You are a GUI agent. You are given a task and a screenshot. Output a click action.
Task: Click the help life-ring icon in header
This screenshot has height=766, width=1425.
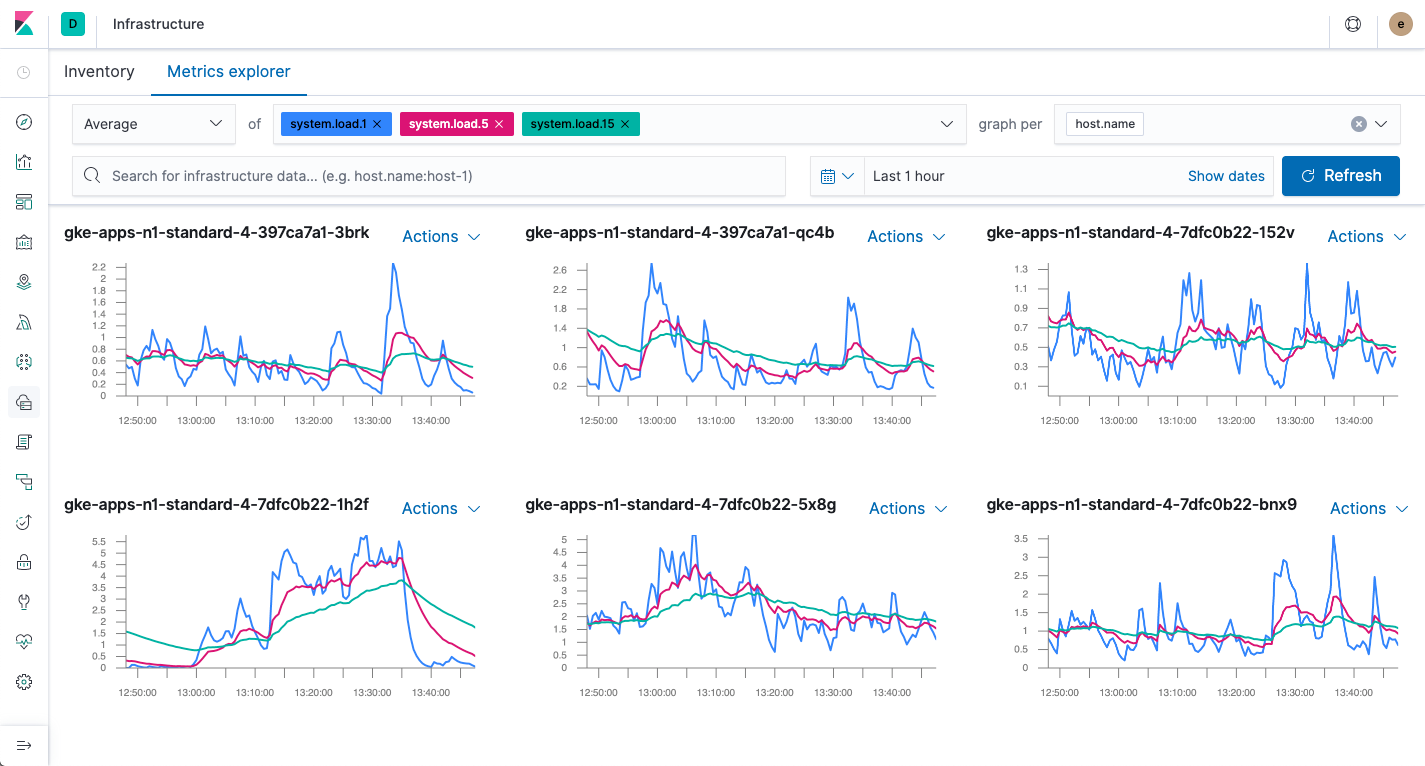[1352, 23]
